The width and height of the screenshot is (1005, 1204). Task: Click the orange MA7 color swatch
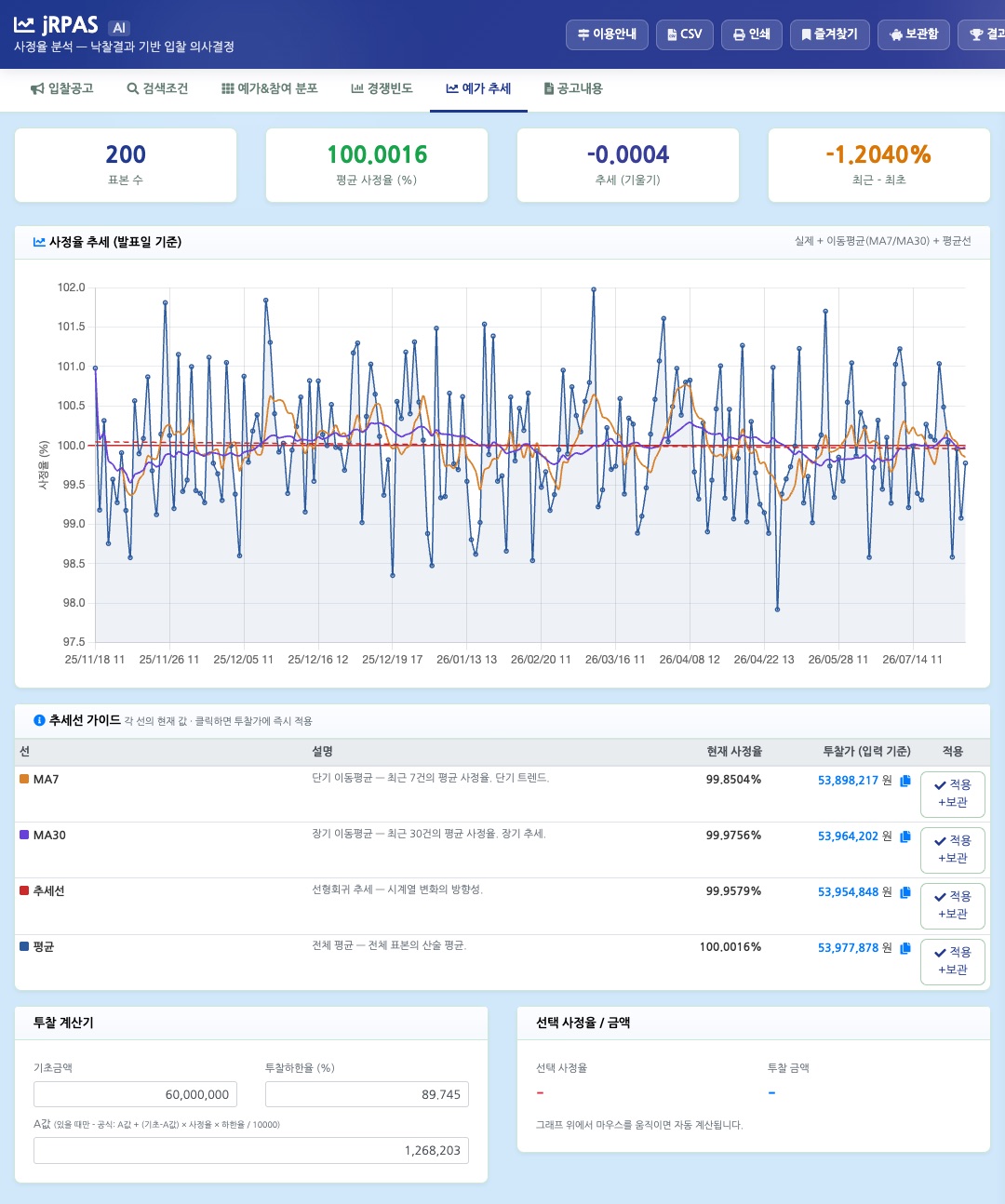pyautogui.click(x=24, y=779)
